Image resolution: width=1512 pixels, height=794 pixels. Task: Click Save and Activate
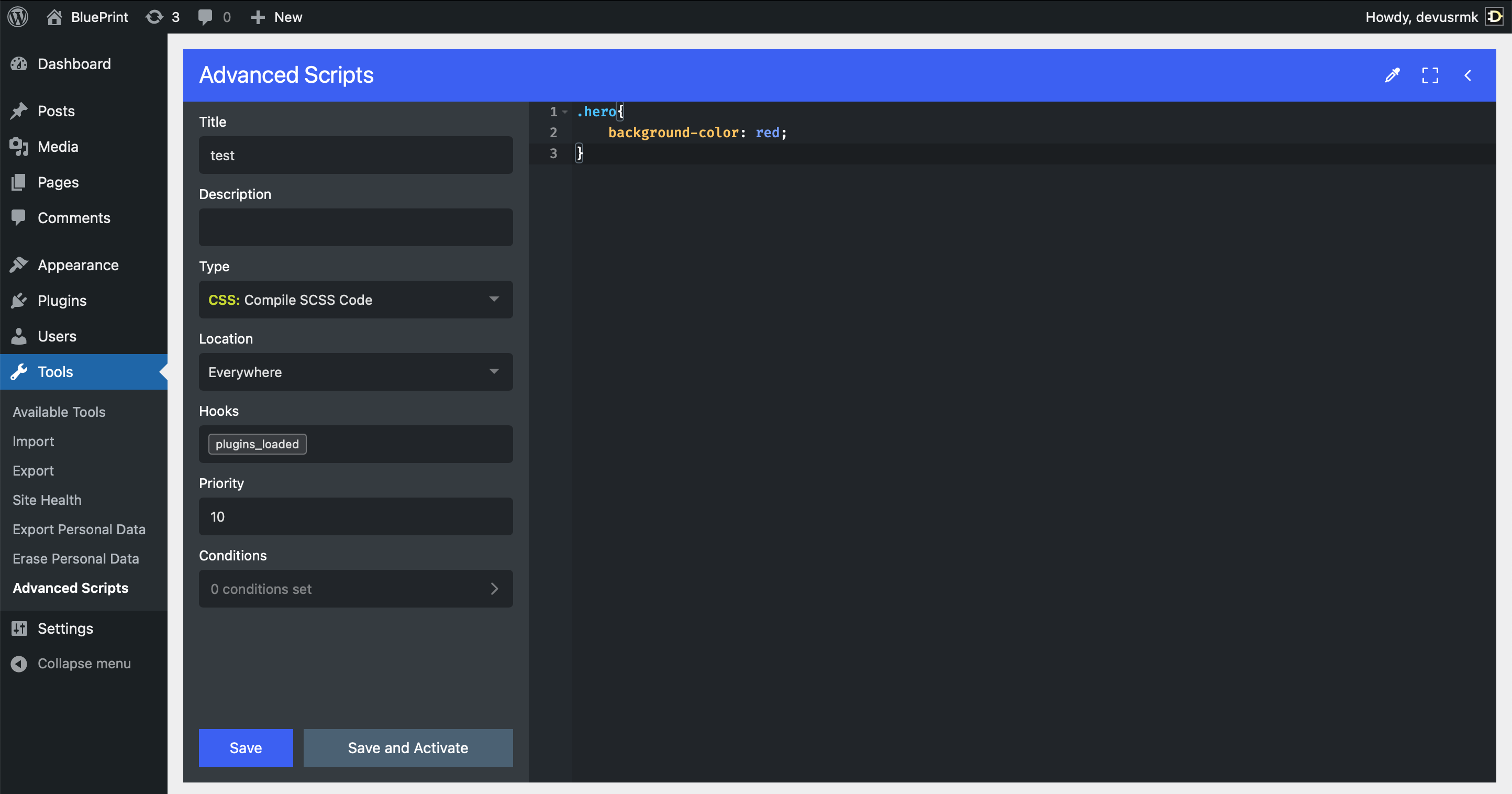pos(408,747)
